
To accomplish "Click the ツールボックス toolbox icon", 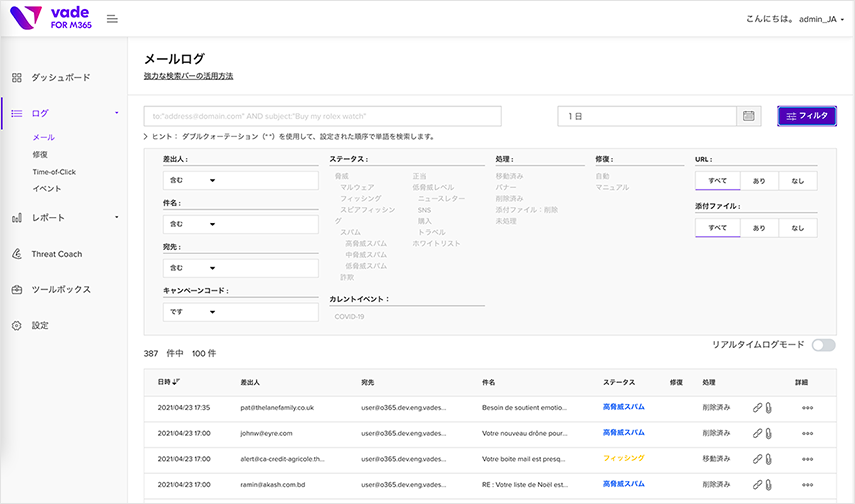I will tap(17, 290).
